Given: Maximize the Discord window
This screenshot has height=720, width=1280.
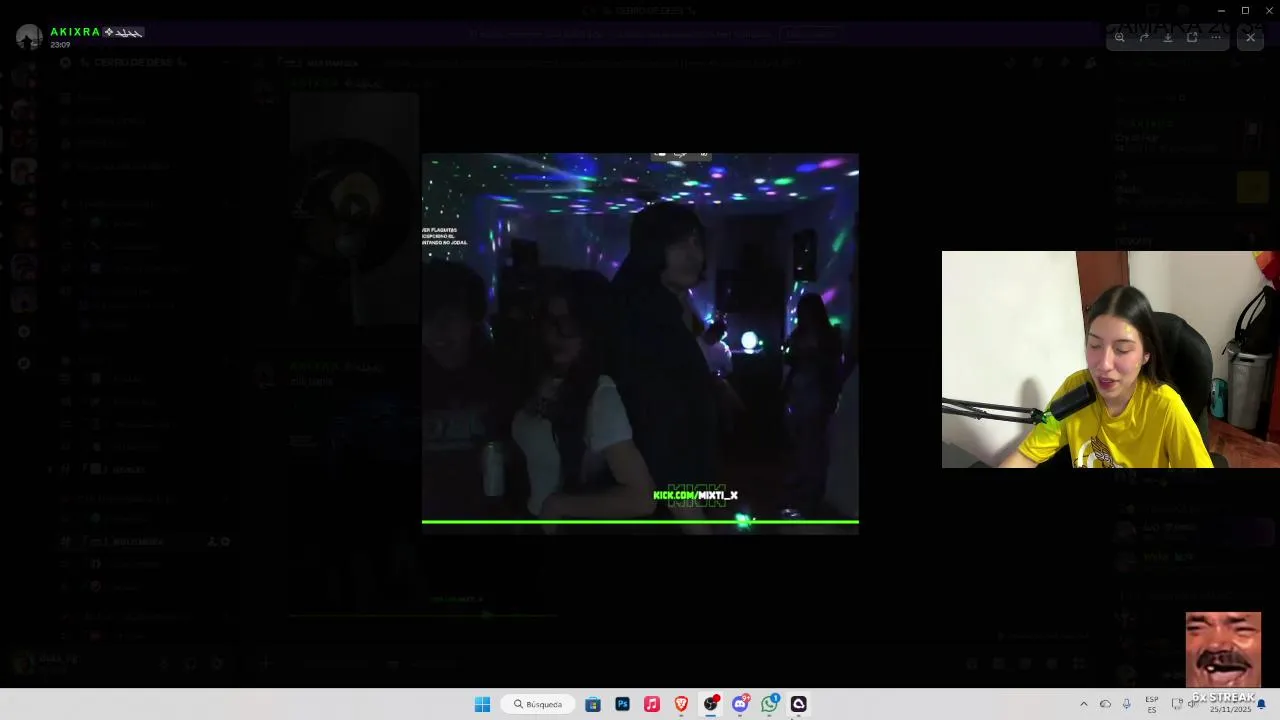Looking at the screenshot, I should pyautogui.click(x=1245, y=10).
